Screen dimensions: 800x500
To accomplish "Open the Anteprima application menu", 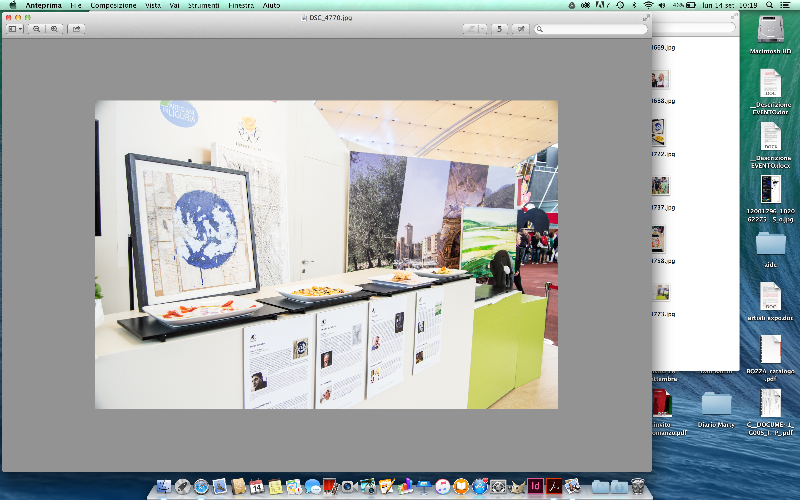I will 43,5.
